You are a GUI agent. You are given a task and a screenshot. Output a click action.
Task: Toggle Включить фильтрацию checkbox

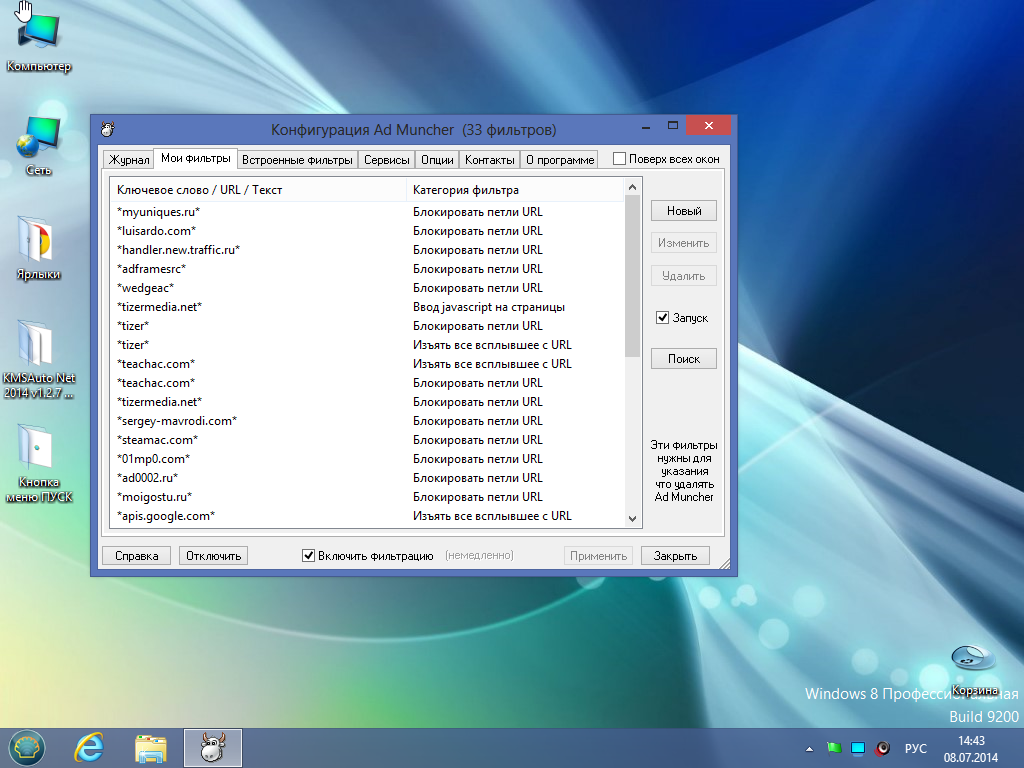[308, 555]
